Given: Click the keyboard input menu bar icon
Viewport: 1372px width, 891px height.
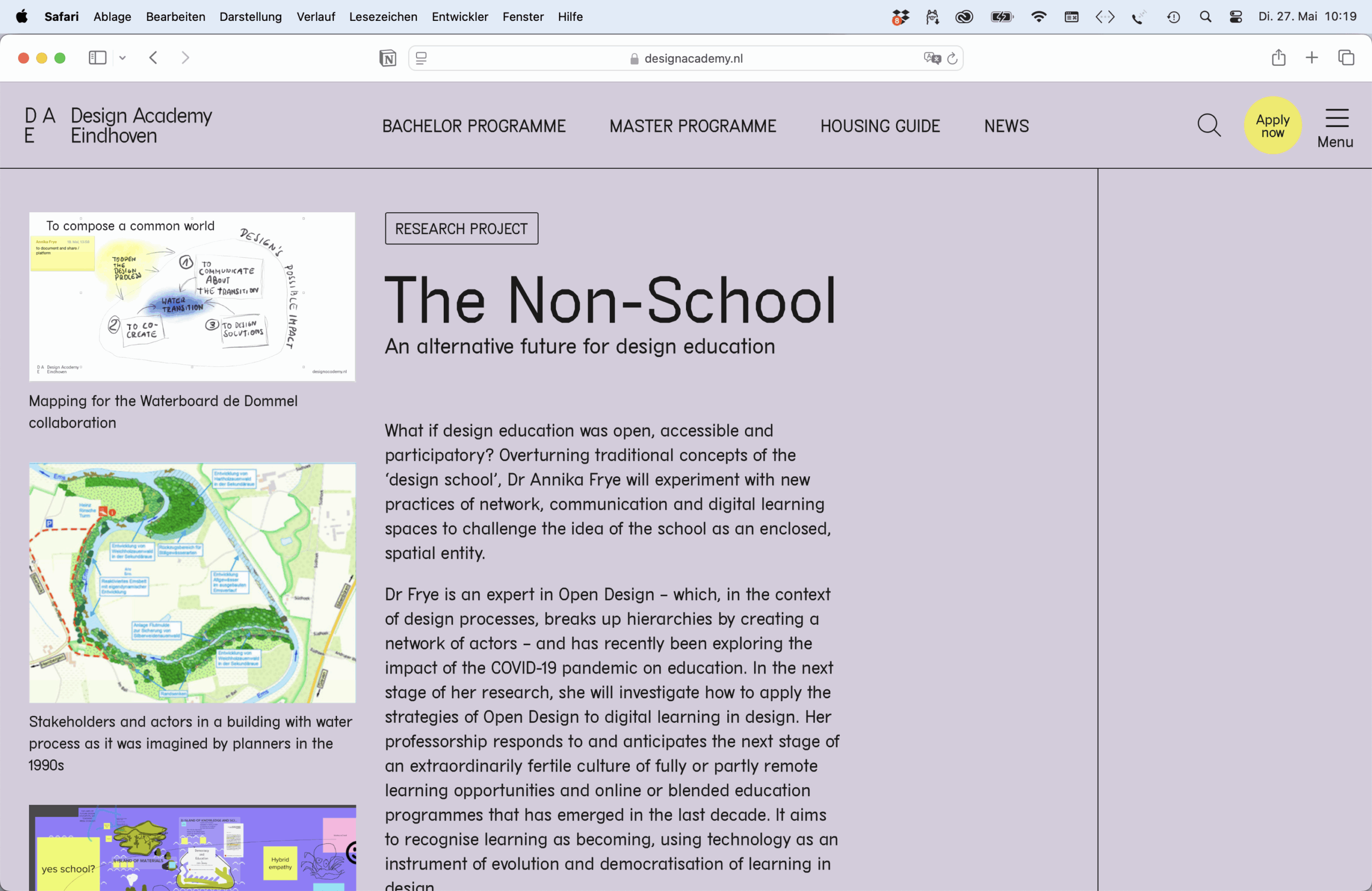Looking at the screenshot, I should [1072, 17].
